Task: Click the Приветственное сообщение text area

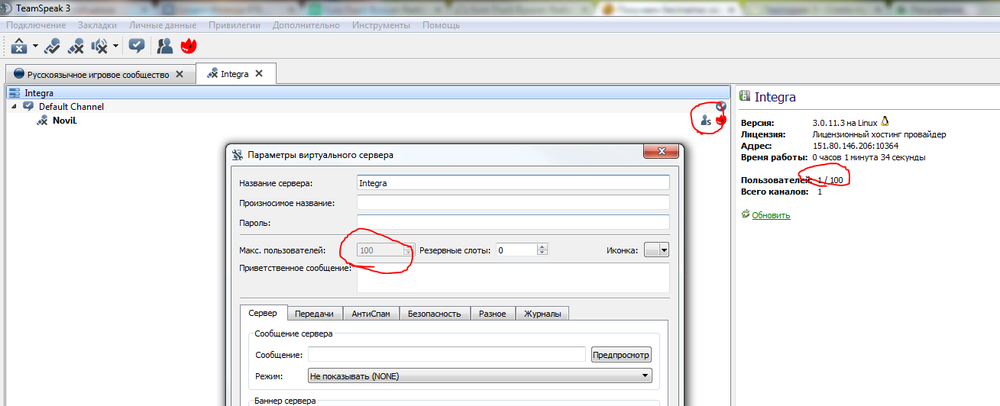Action: coord(513,278)
